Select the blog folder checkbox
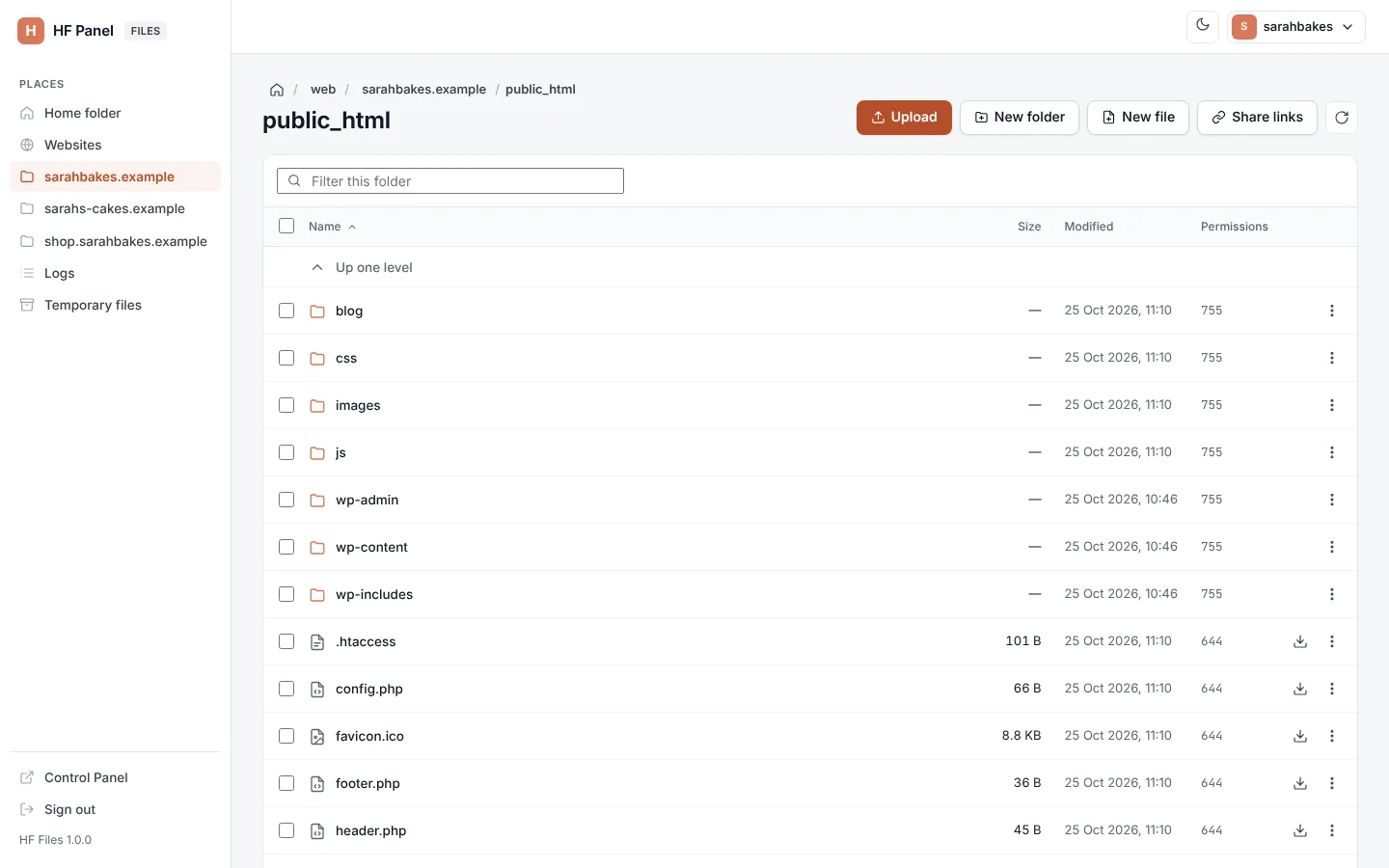1389x868 pixels. (x=286, y=311)
